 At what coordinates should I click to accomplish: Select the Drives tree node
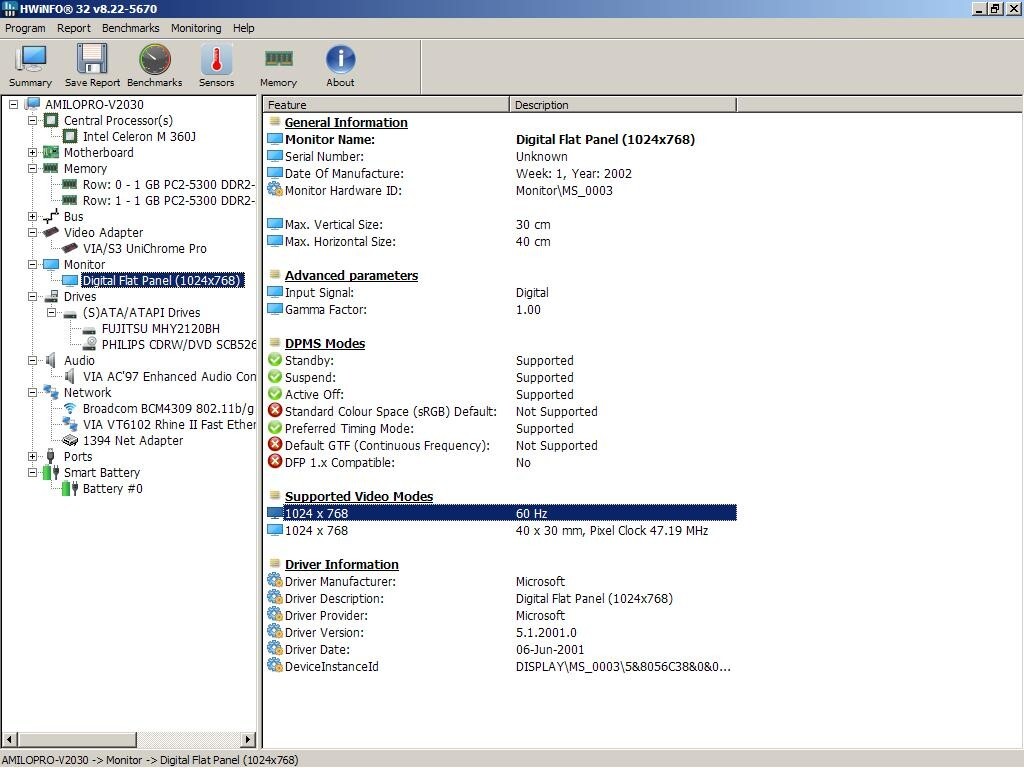tap(80, 296)
